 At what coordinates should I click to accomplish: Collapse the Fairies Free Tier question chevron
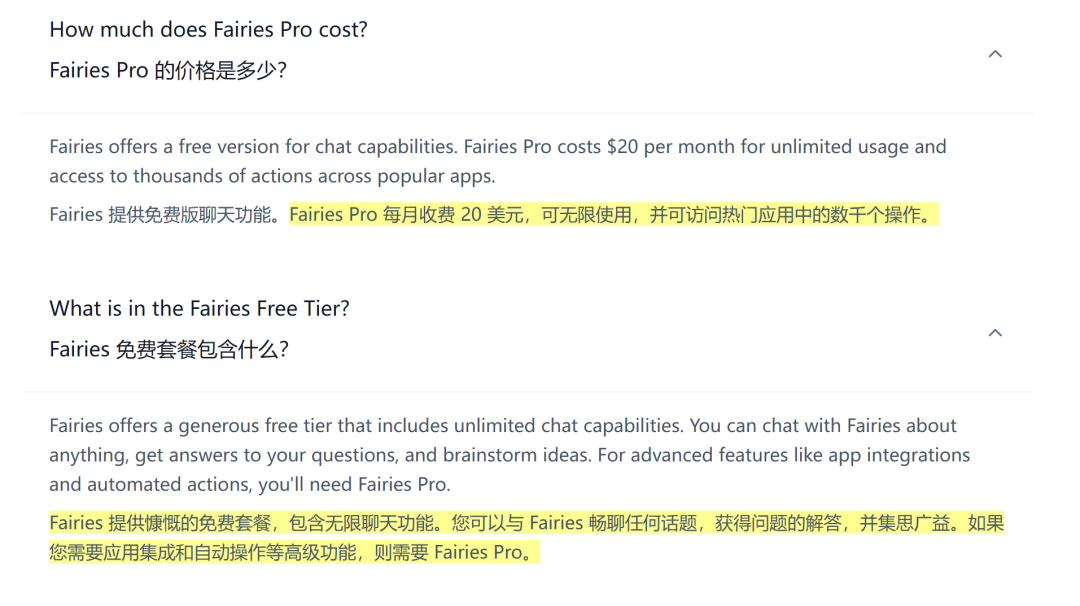tap(995, 333)
